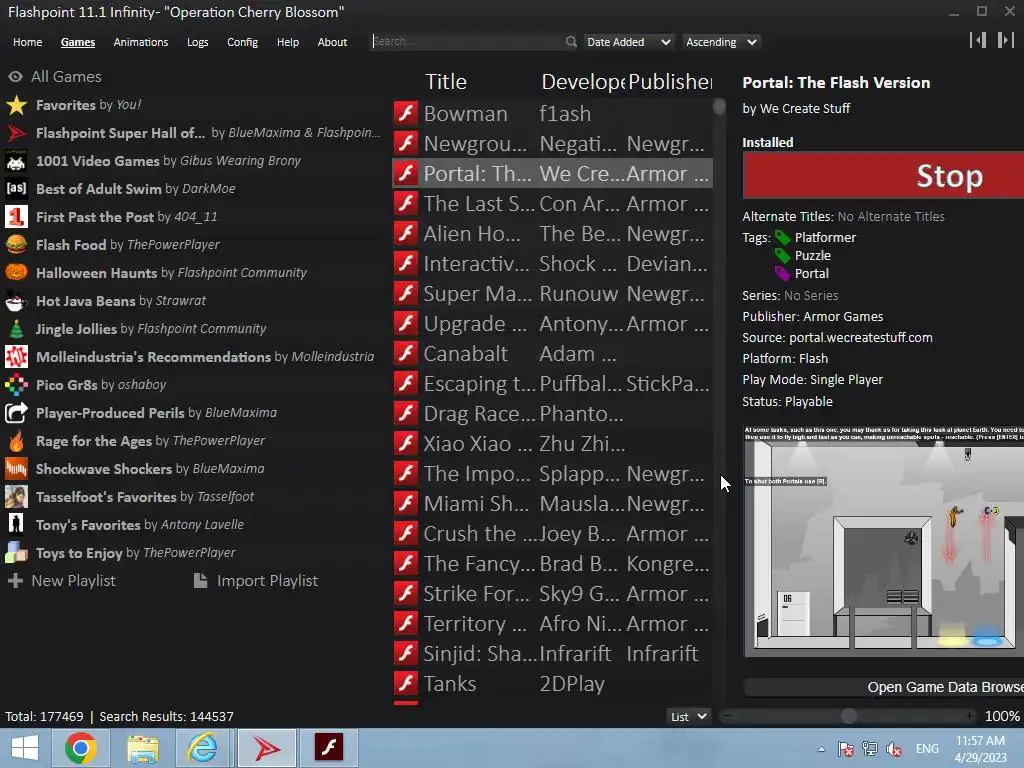The width and height of the screenshot is (1024, 768).
Task: Click the purple Portal tag icon
Action: coord(782,274)
